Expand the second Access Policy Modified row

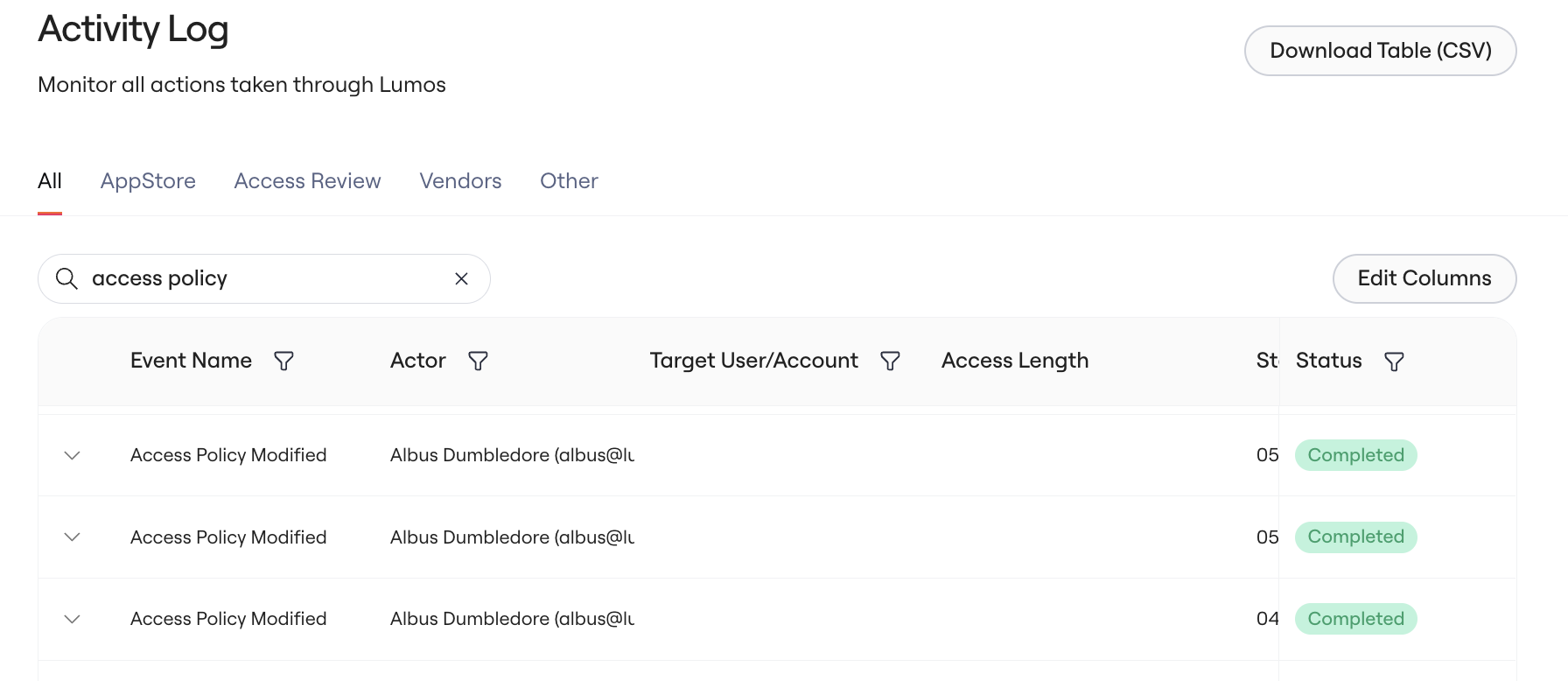coord(73,537)
